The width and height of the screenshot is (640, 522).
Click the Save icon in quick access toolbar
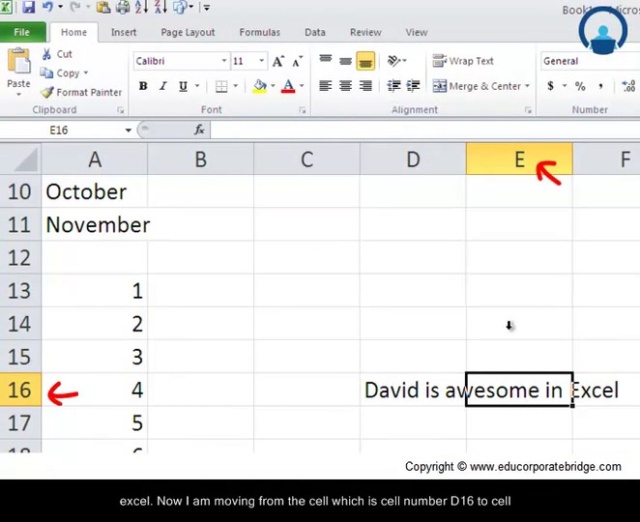pyautogui.click(x=28, y=7)
